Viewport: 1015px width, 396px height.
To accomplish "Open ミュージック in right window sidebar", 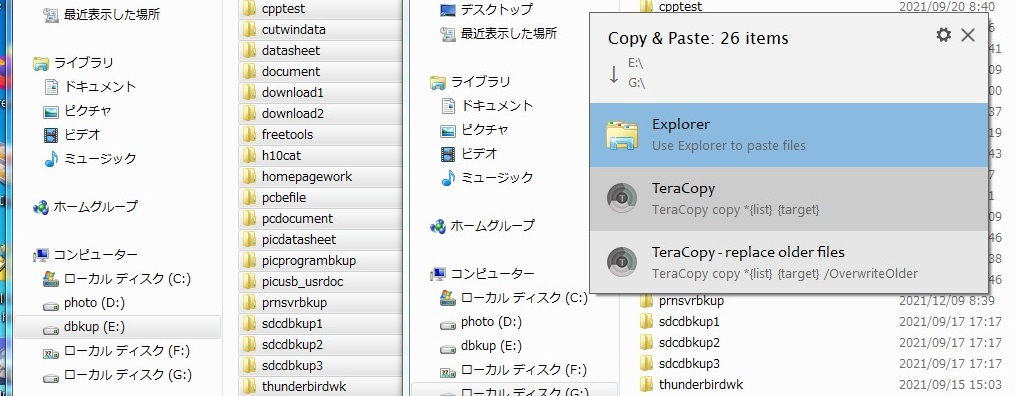I will [x=487, y=178].
